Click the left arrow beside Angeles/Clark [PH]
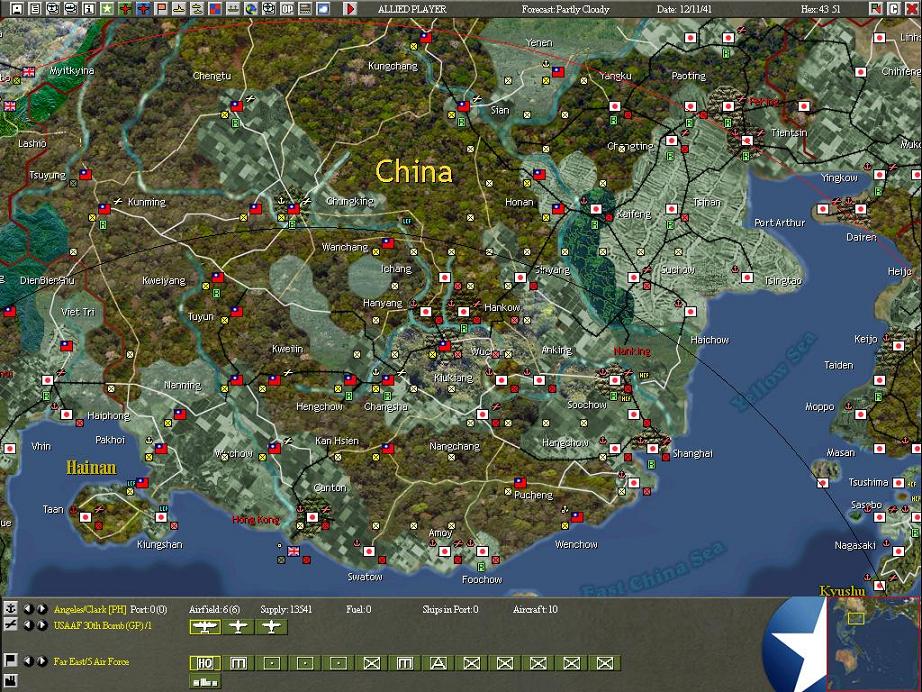This screenshot has width=922, height=692. point(28,608)
